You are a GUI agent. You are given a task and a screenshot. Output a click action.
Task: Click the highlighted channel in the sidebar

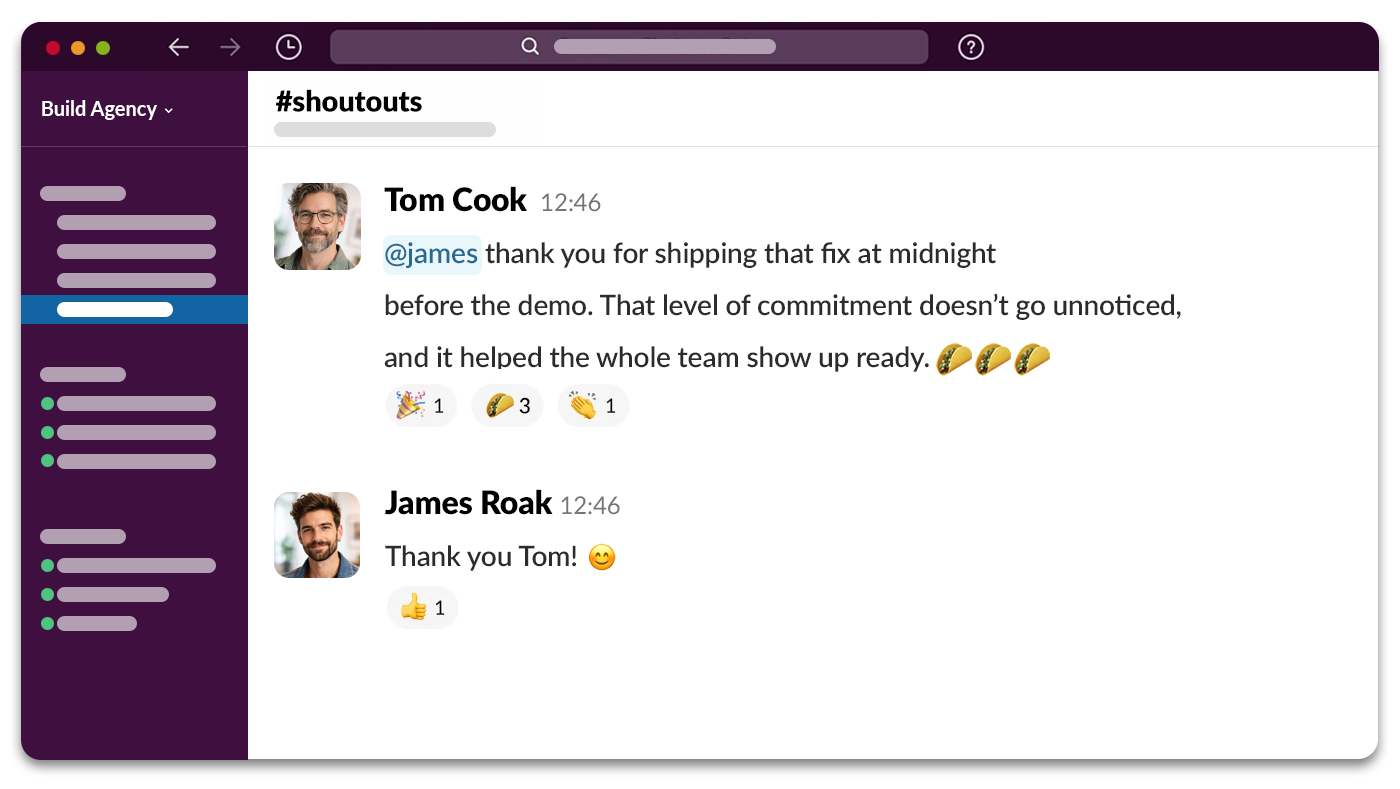click(134, 309)
